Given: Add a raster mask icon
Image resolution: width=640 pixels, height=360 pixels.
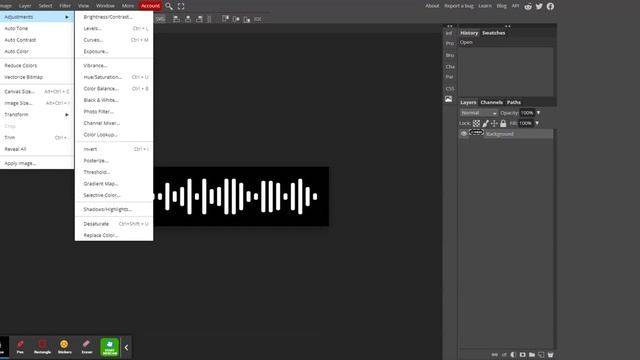Looking at the screenshot, I should (522, 355).
